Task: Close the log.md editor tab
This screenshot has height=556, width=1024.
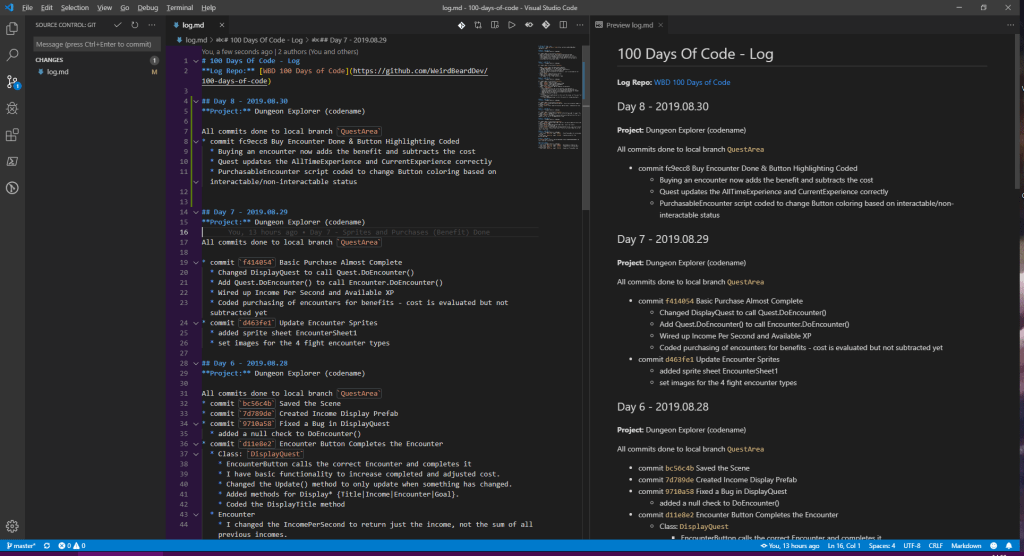Action: tap(221, 25)
